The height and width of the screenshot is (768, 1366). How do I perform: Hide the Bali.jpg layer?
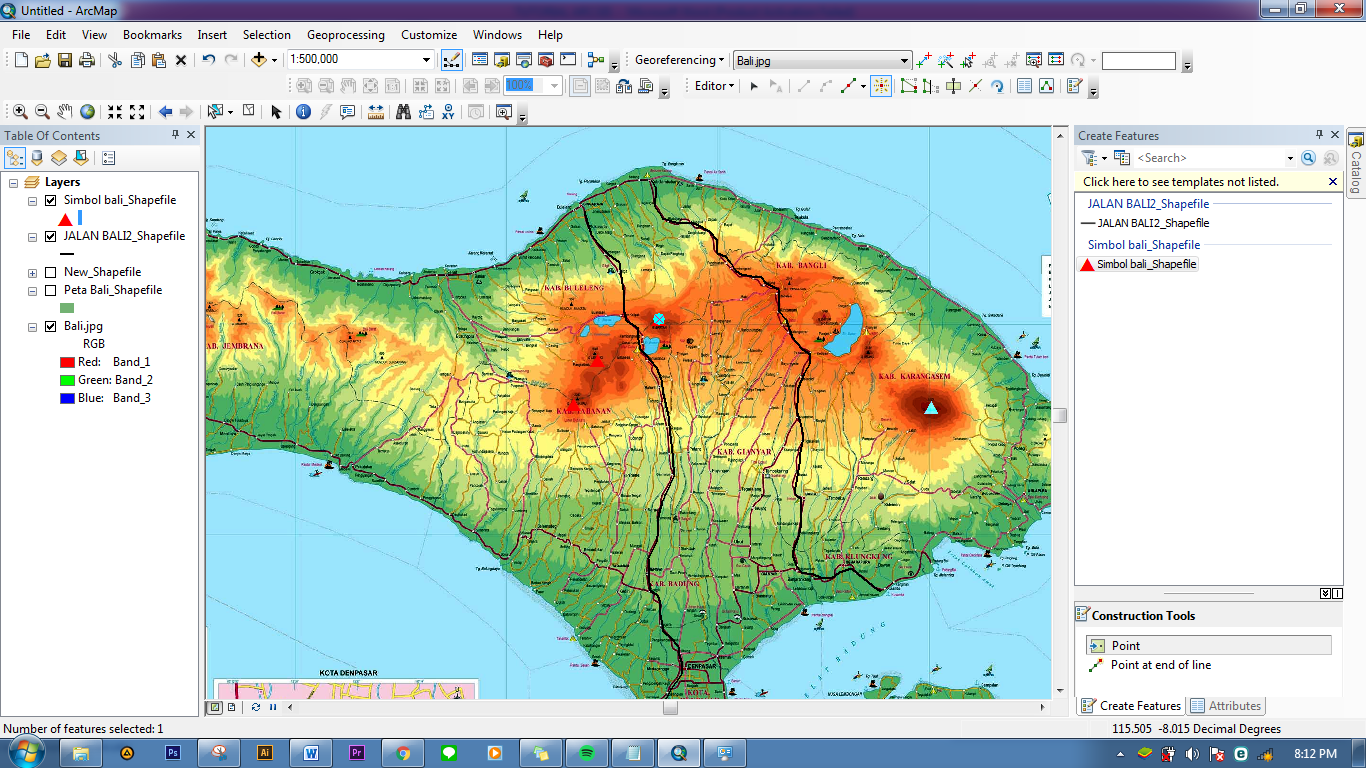pyautogui.click(x=48, y=325)
